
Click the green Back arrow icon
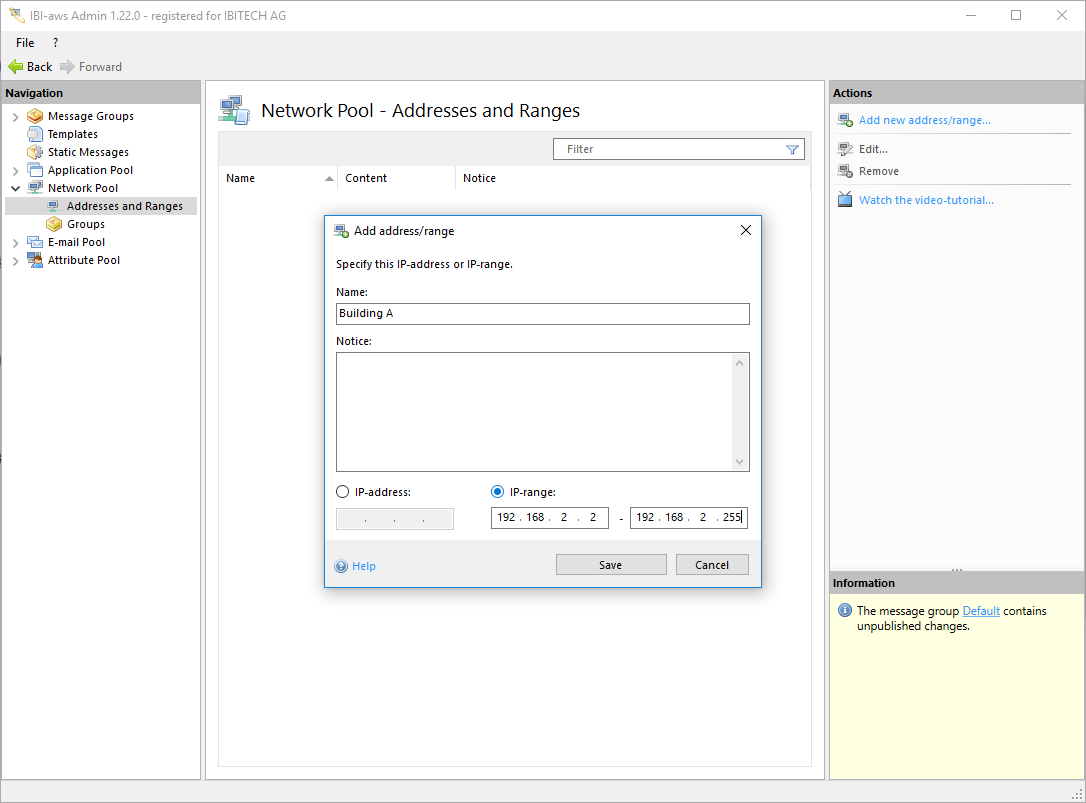(x=16, y=67)
